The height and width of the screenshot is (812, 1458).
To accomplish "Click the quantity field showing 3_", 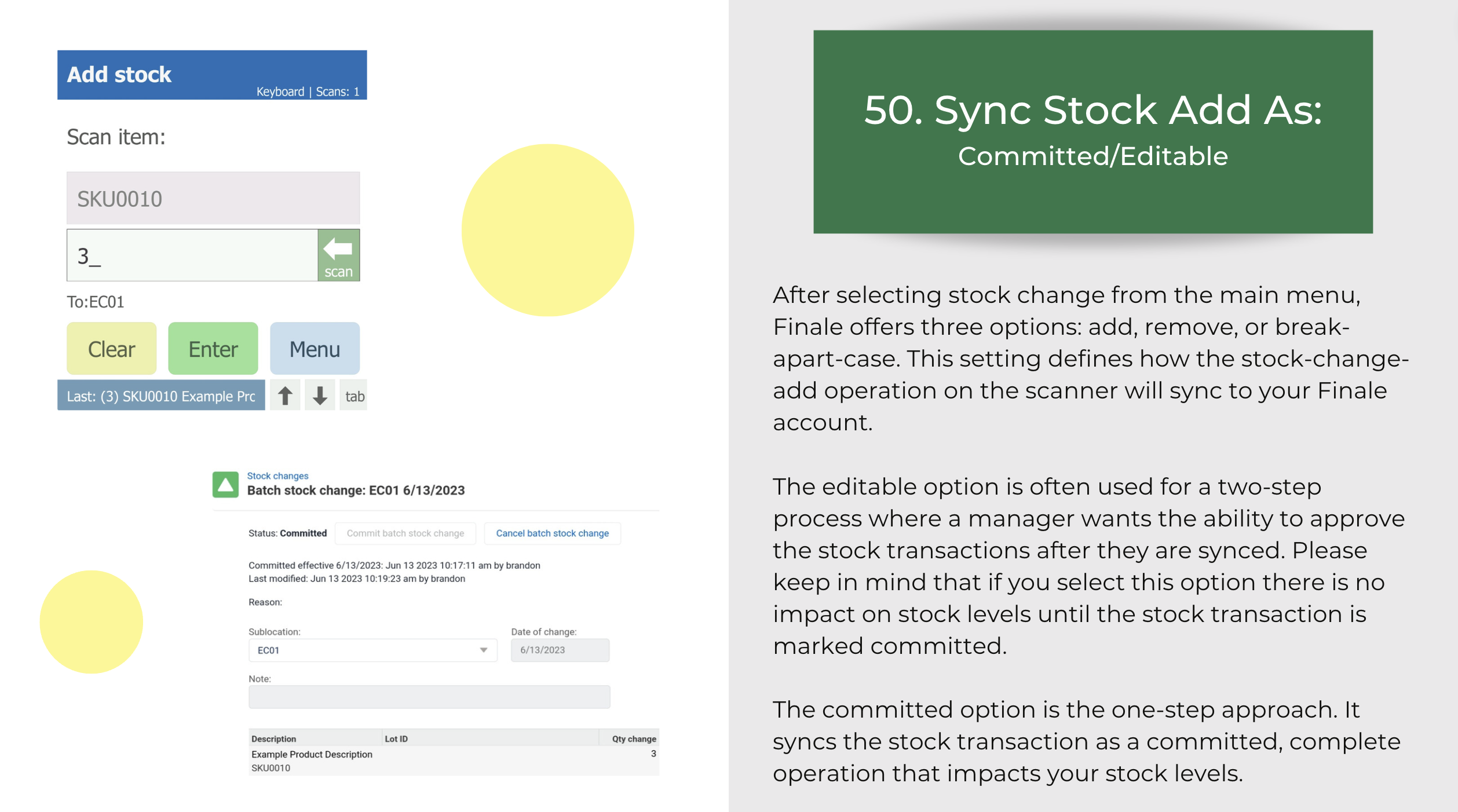I will 192,255.
